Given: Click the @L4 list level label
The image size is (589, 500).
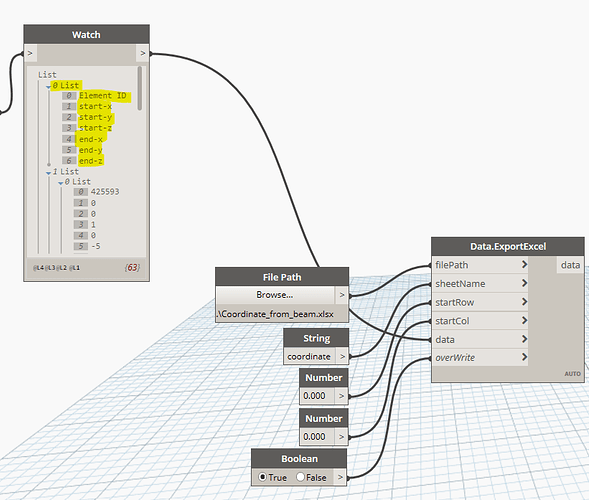Looking at the screenshot, I should pos(38,268).
